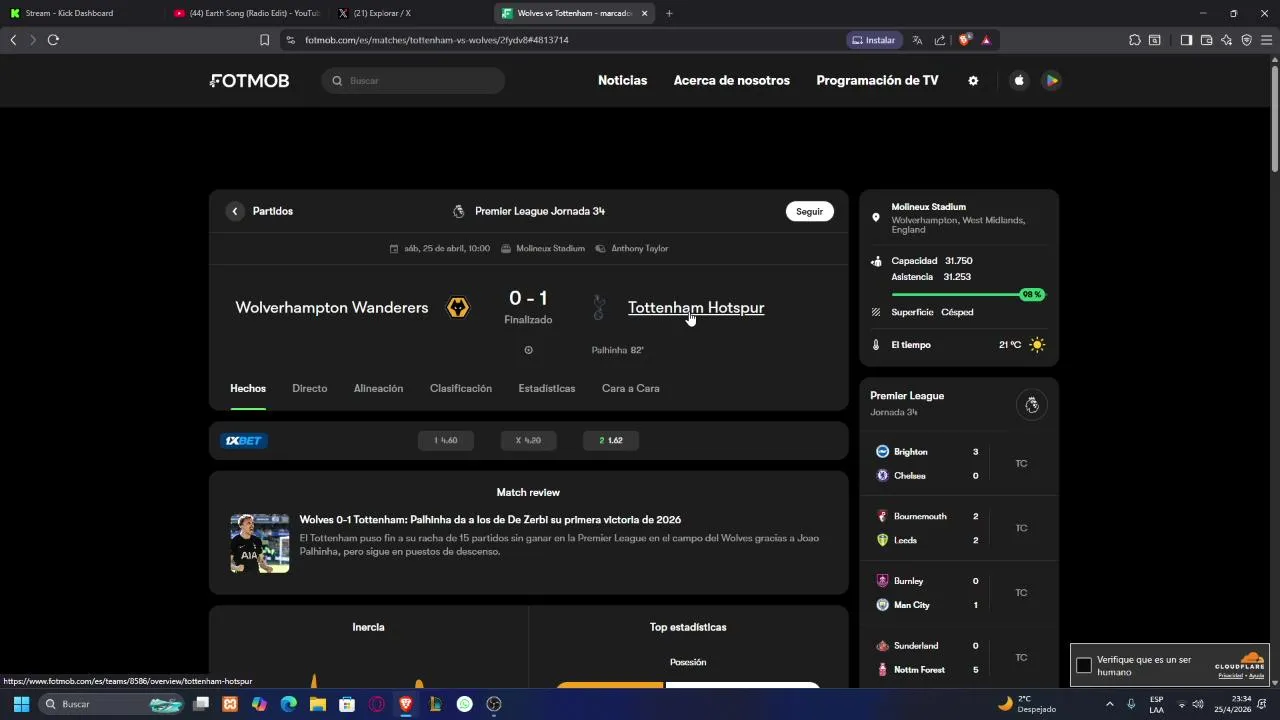The image size is (1280, 720).
Task: Open WhatsApp from the taskbar
Action: click(x=464, y=704)
